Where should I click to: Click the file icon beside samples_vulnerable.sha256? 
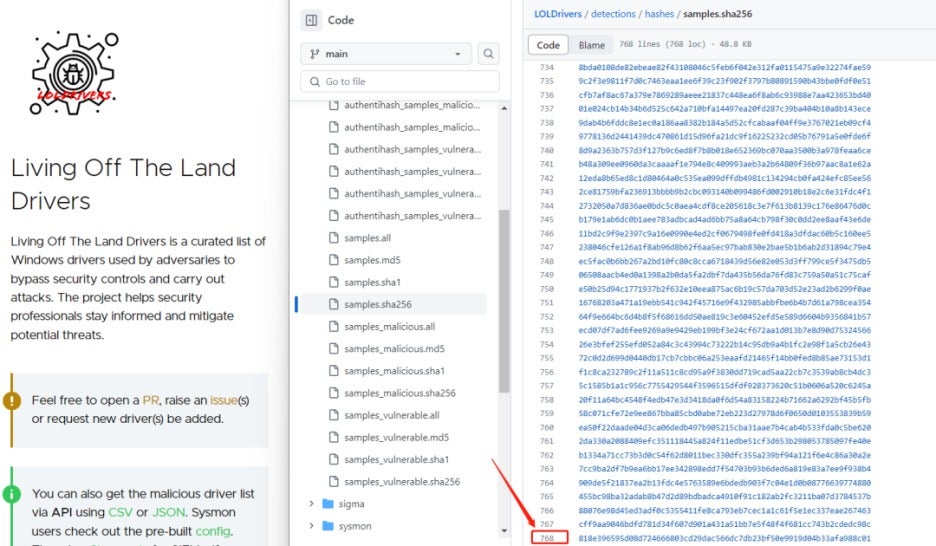[334, 482]
